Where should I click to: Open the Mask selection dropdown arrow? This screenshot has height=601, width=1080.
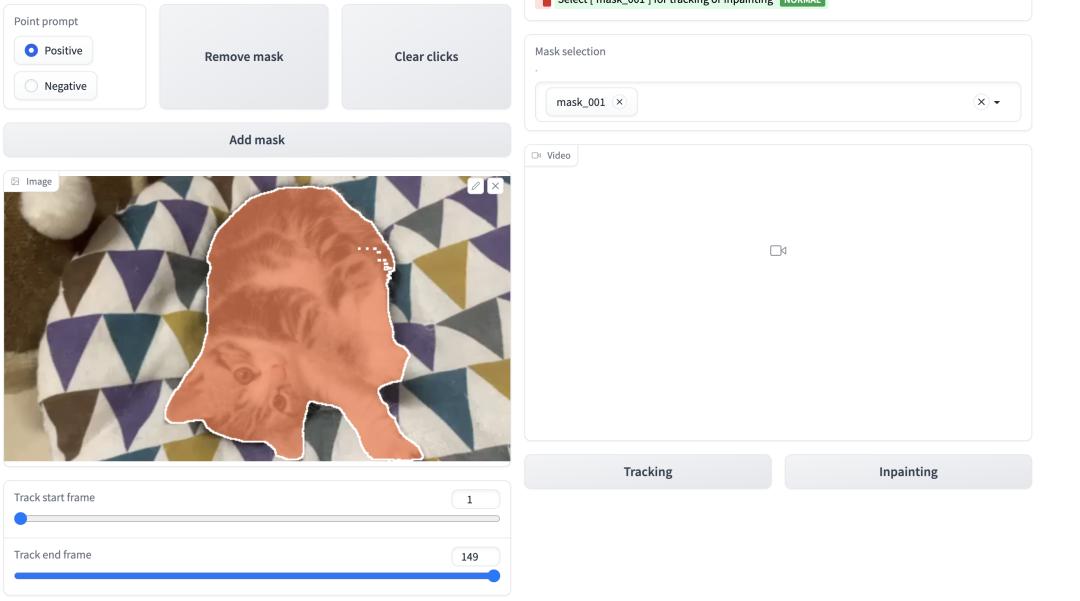coord(994,101)
